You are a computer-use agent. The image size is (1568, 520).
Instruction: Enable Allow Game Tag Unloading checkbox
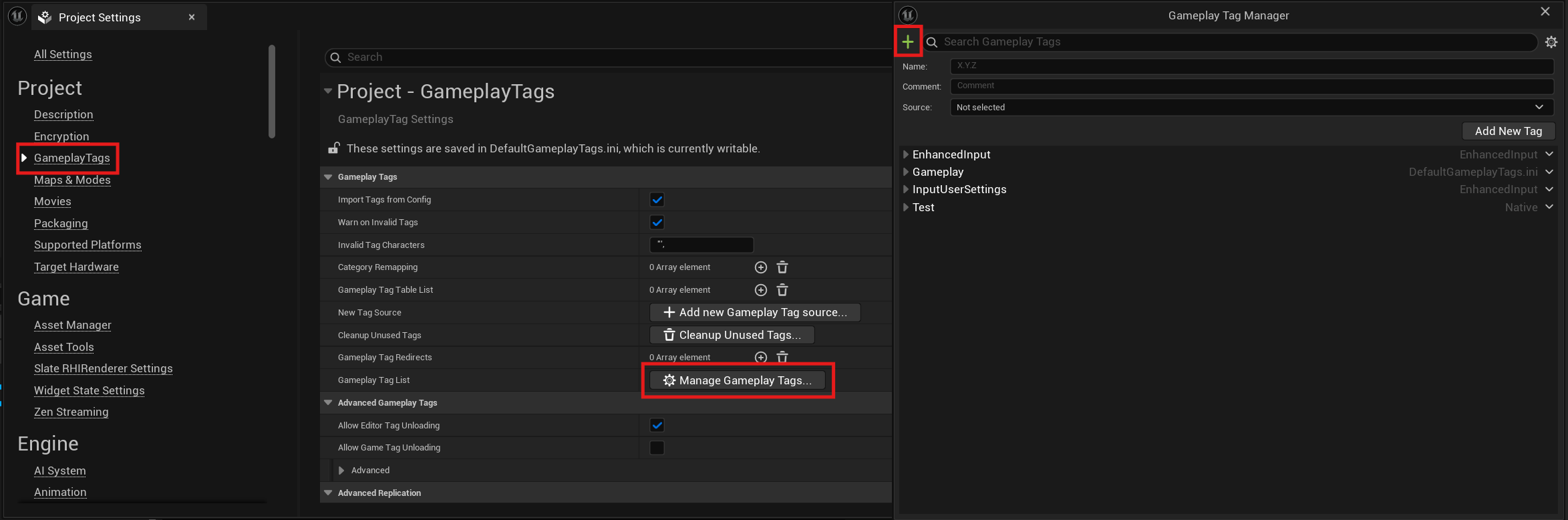657,448
